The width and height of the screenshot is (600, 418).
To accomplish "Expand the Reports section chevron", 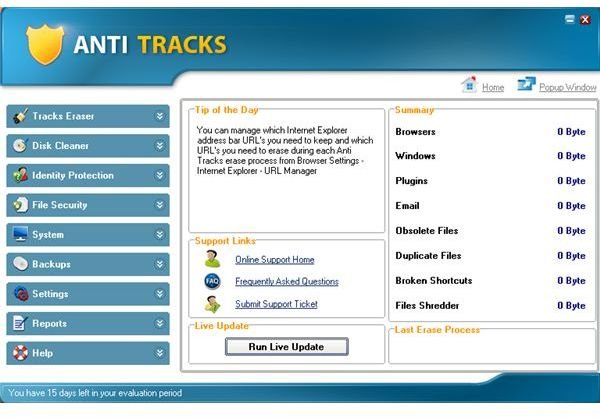I will [160, 323].
